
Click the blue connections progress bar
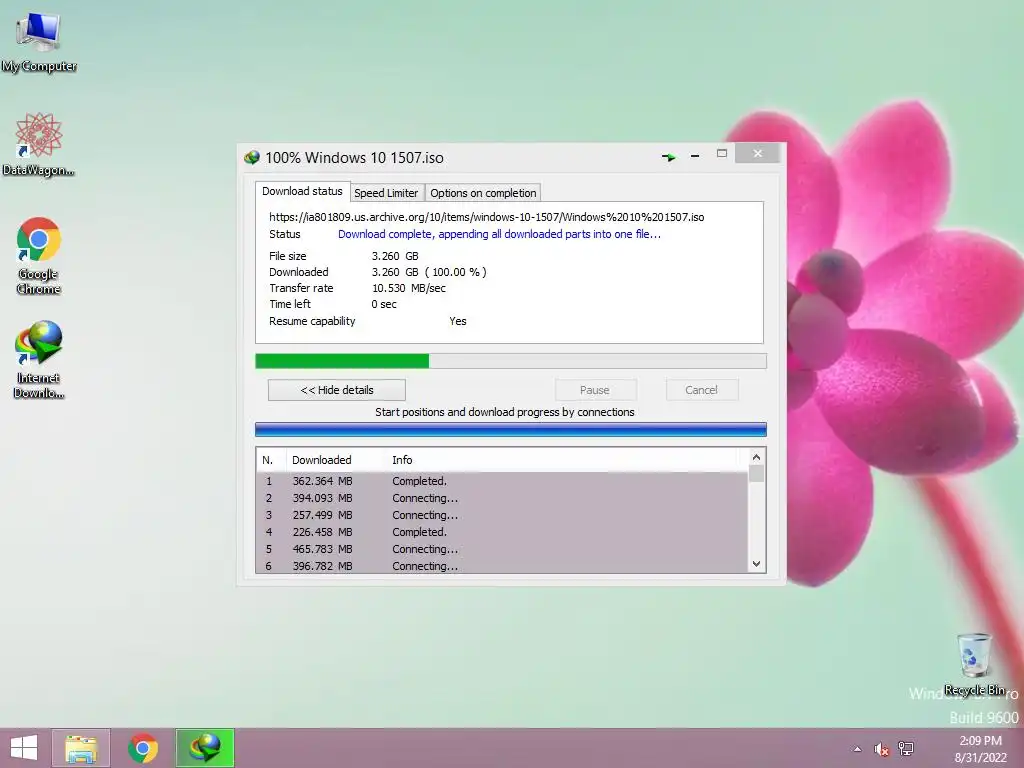point(511,429)
